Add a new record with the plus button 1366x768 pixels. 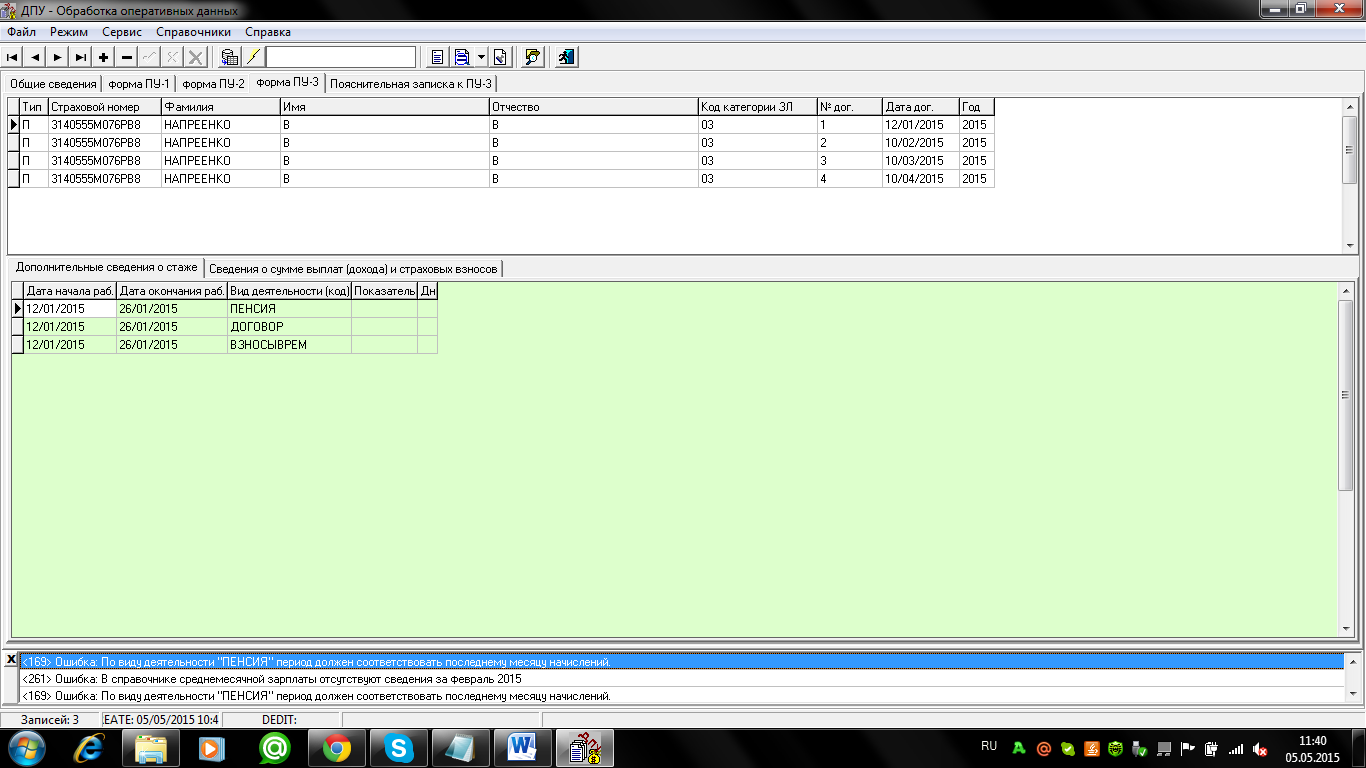coord(104,57)
